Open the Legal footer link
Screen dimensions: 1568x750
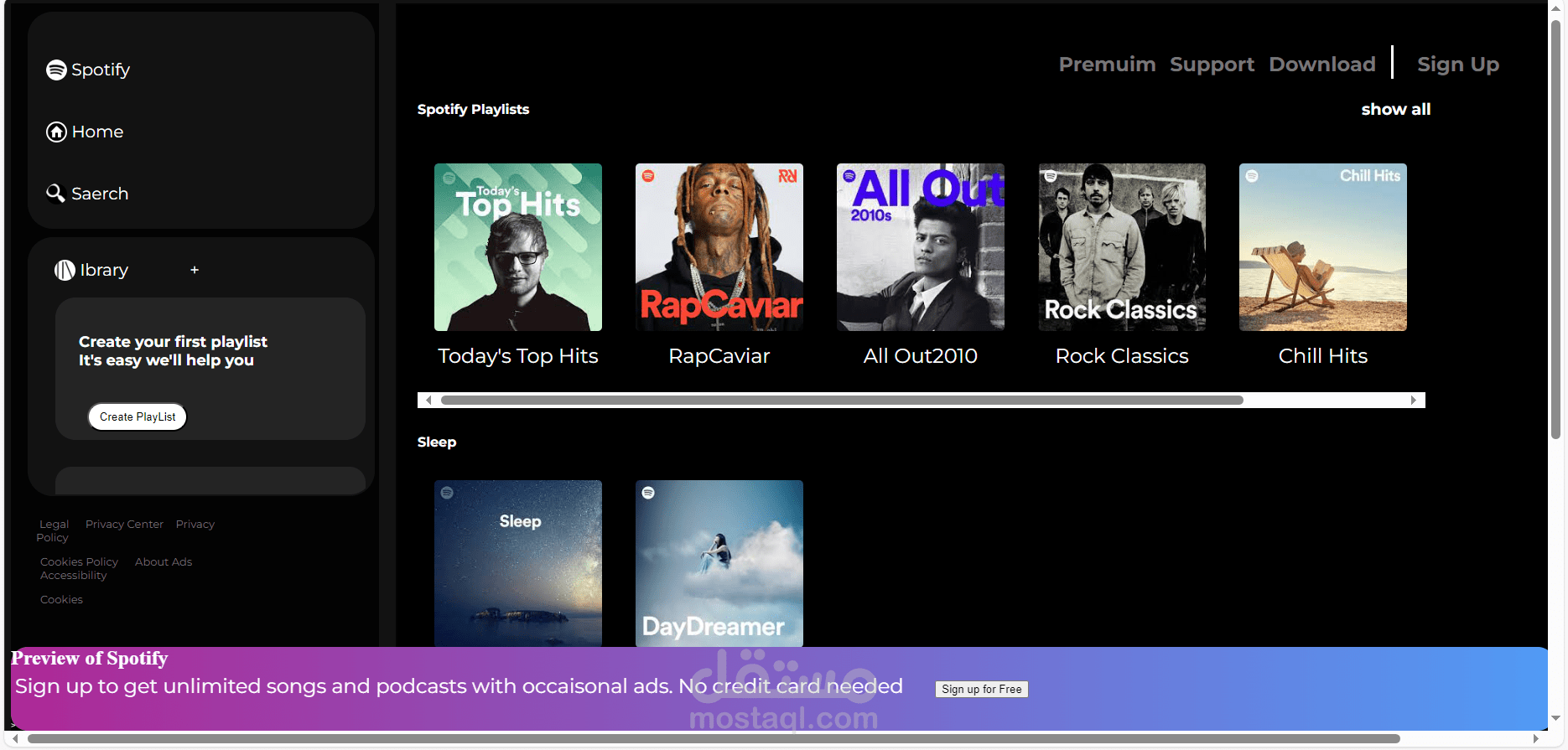[55, 524]
